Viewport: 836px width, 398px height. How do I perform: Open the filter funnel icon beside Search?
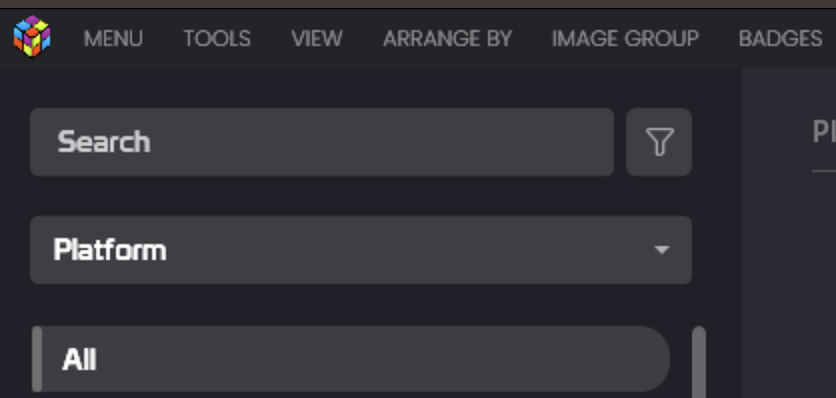[x=659, y=142]
